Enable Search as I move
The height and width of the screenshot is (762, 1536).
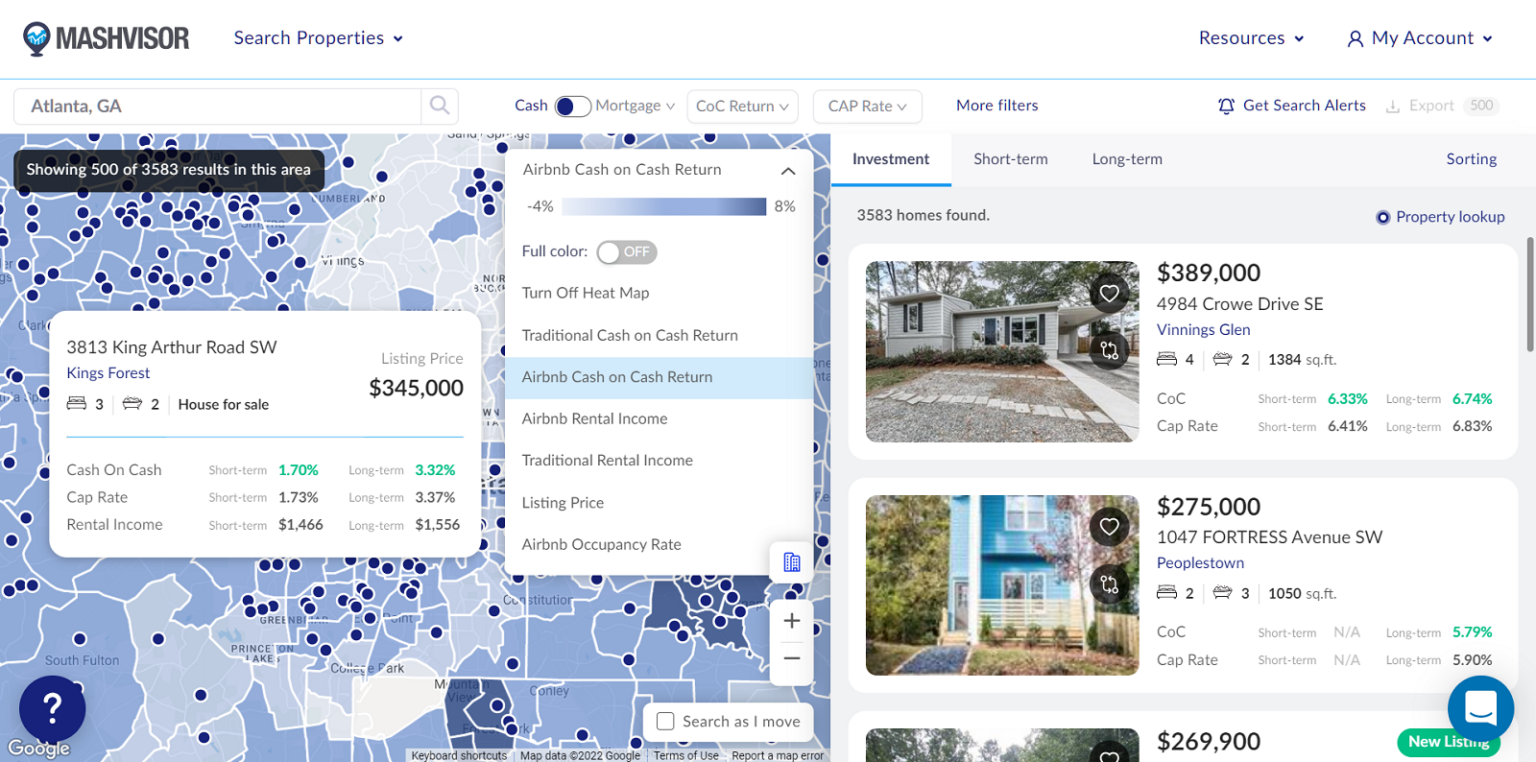665,721
